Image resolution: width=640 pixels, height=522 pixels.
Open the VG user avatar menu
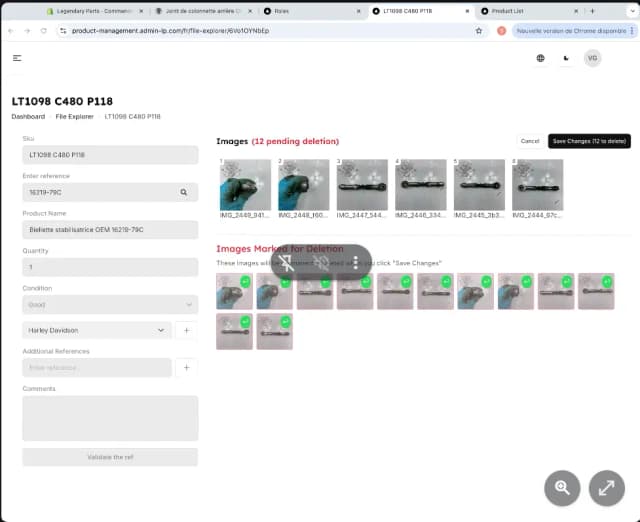point(593,58)
